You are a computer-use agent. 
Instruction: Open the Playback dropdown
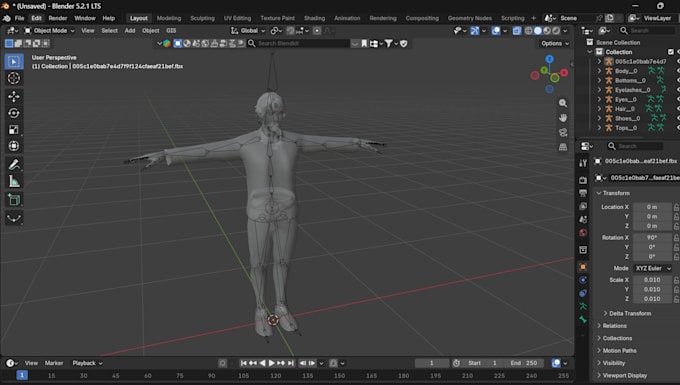pos(87,363)
